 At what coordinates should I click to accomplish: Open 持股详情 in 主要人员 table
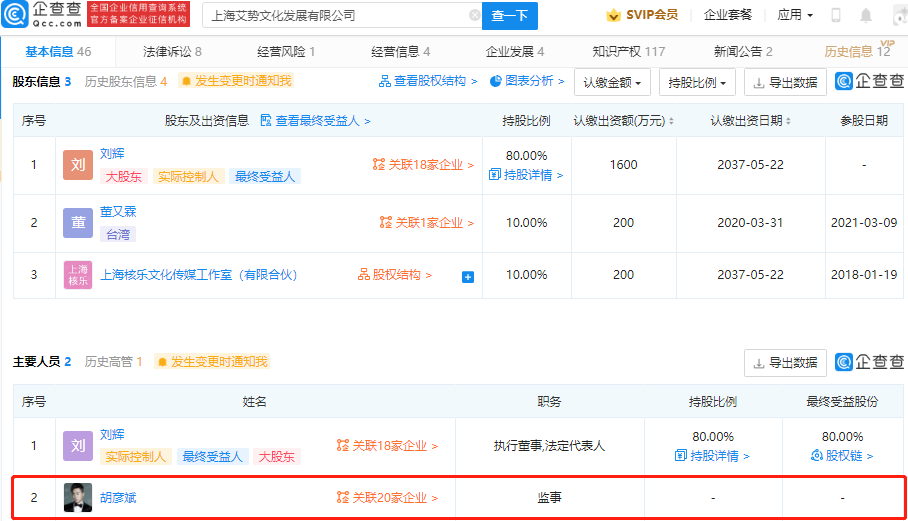coord(713,456)
